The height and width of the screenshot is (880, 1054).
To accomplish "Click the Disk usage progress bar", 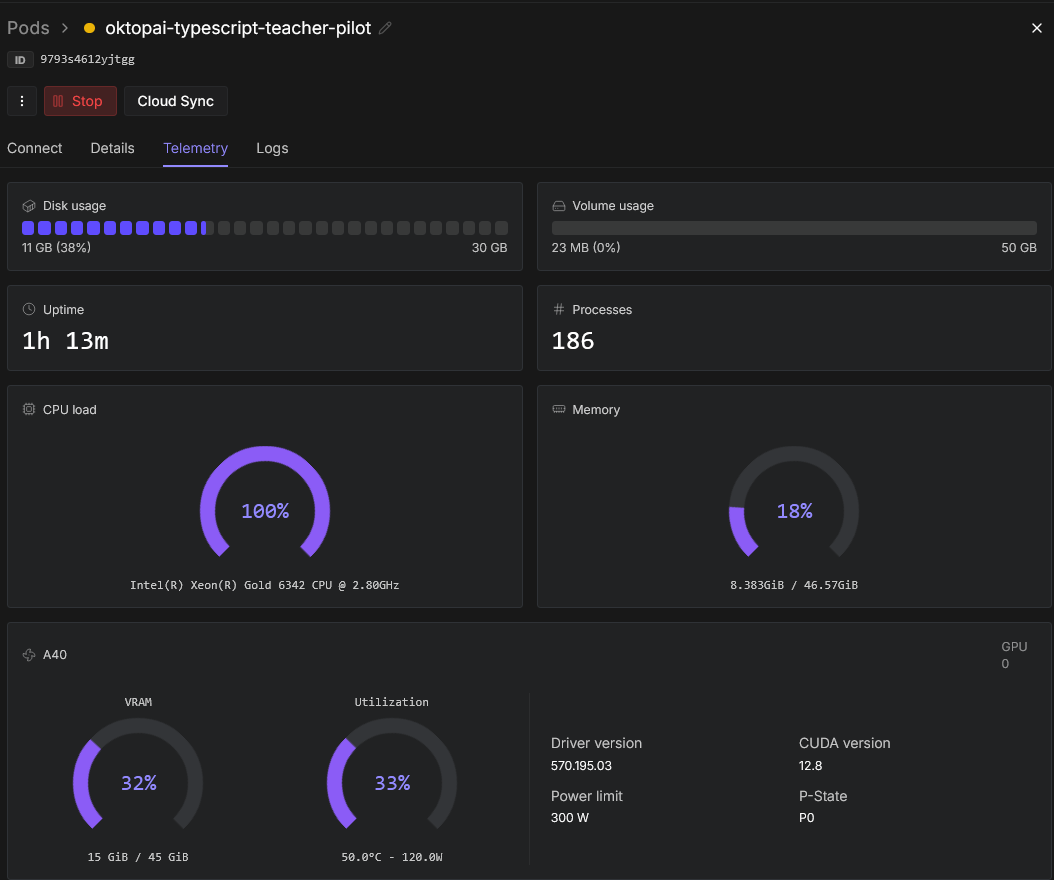I will [265, 228].
